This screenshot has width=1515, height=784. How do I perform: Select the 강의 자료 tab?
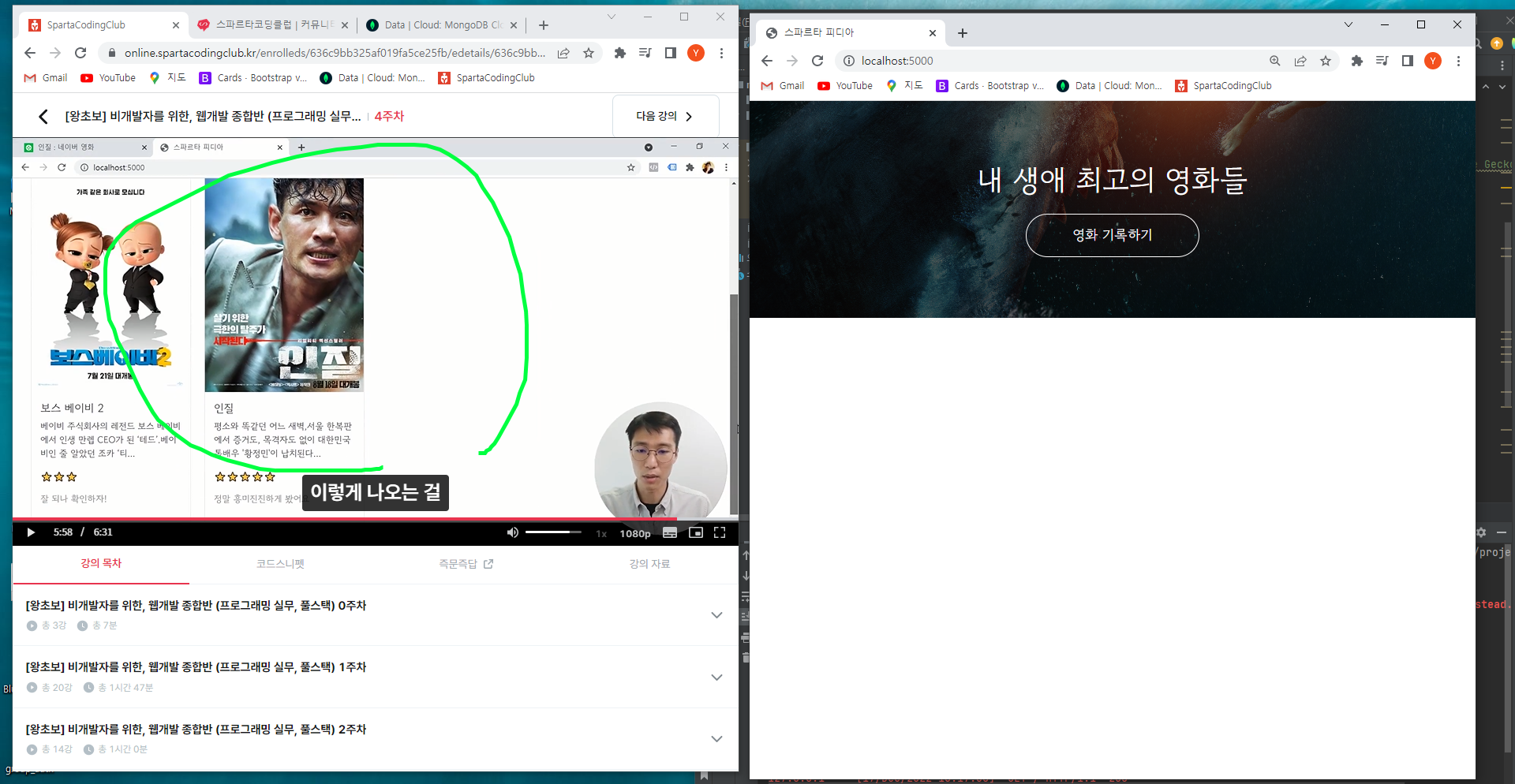[x=649, y=563]
